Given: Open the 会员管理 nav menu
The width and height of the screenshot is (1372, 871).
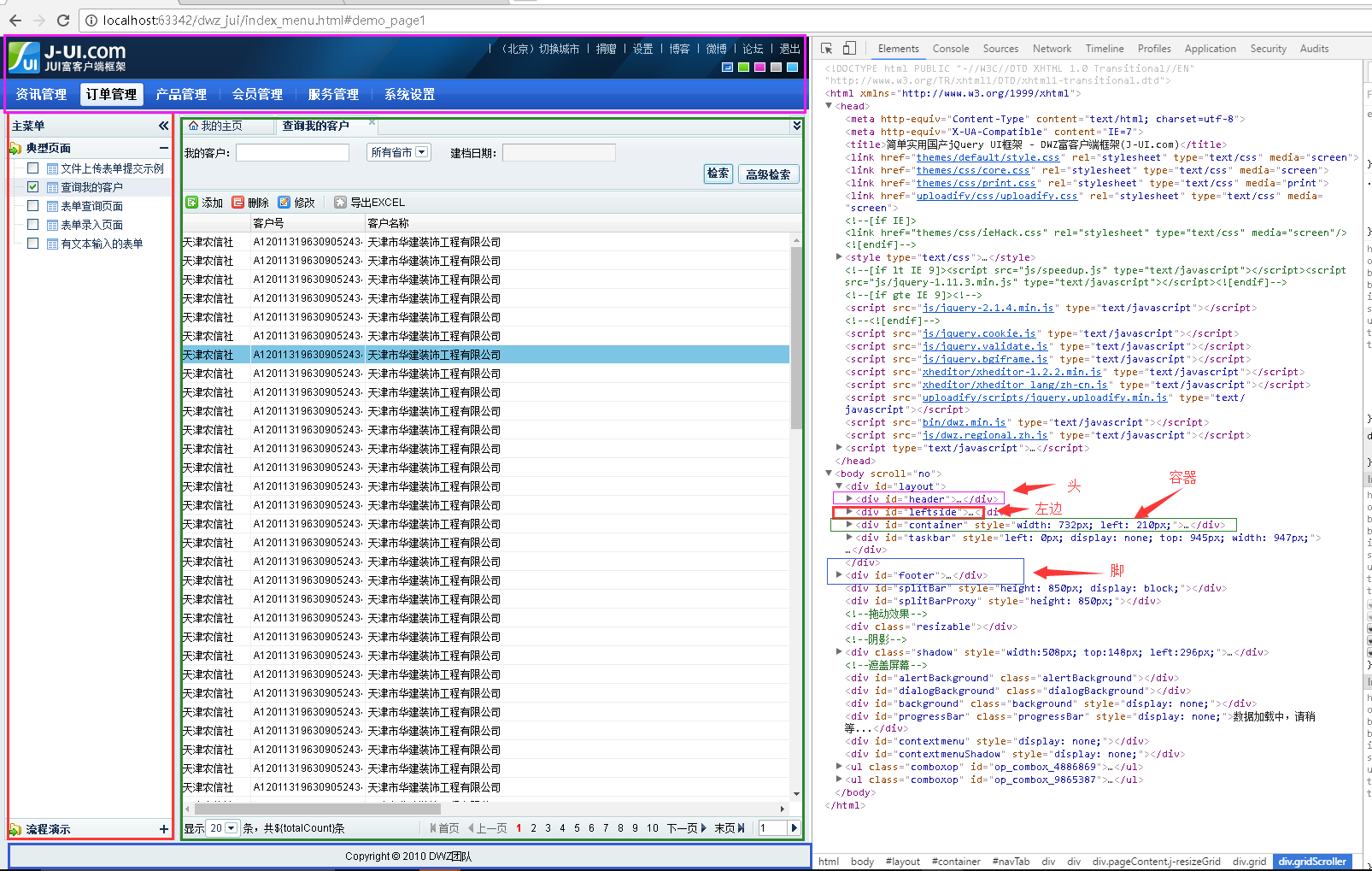Looking at the screenshot, I should (257, 94).
